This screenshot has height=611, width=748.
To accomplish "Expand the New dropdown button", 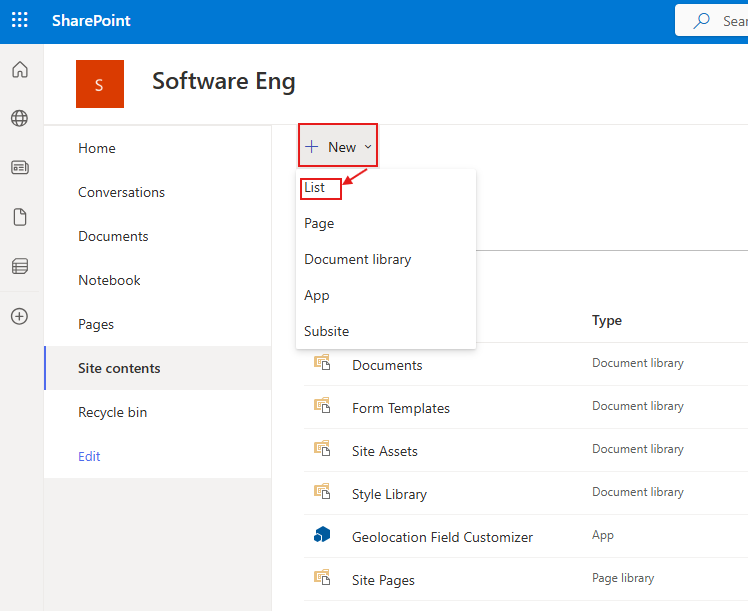I will click(x=338, y=147).
